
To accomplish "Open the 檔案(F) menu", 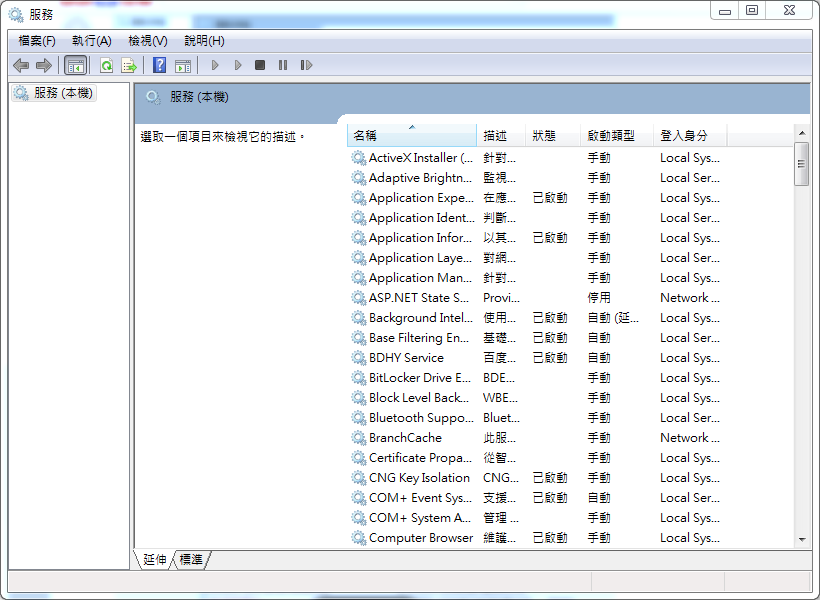I will pos(37,41).
